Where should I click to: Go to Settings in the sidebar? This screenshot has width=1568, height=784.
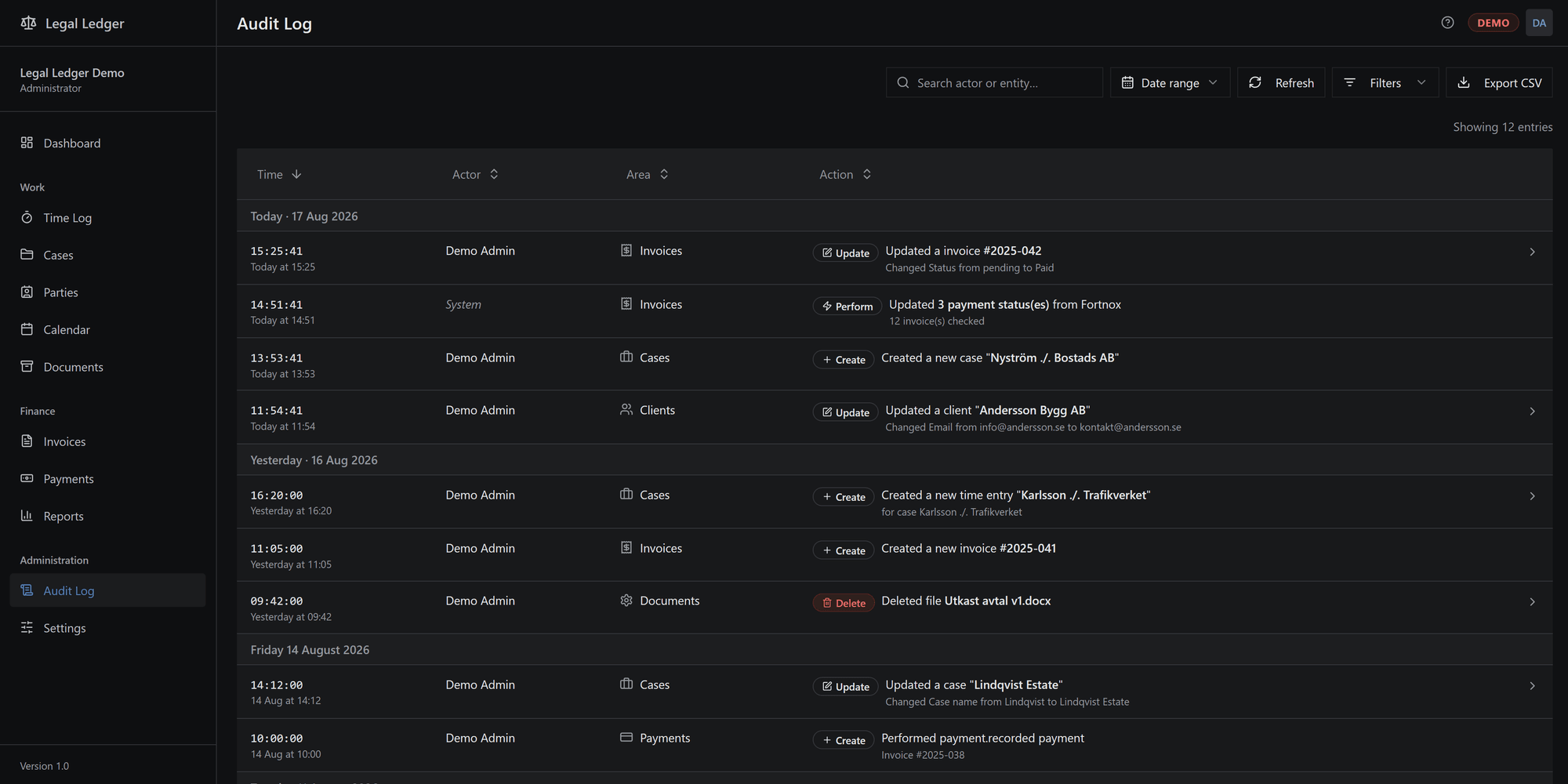(108, 628)
